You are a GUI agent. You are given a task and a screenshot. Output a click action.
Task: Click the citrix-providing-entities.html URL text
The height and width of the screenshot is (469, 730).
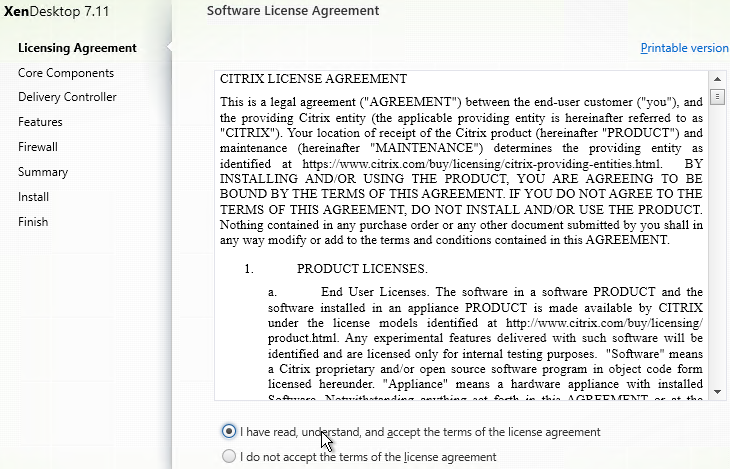click(x=481, y=164)
